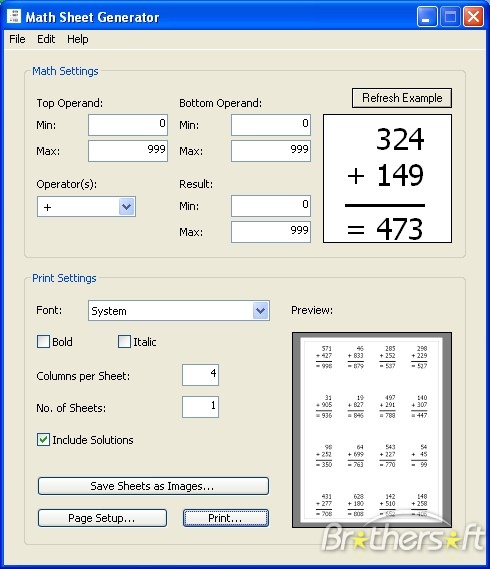Click the sheet preview thumbnail
The image size is (490, 569).
coord(372,430)
